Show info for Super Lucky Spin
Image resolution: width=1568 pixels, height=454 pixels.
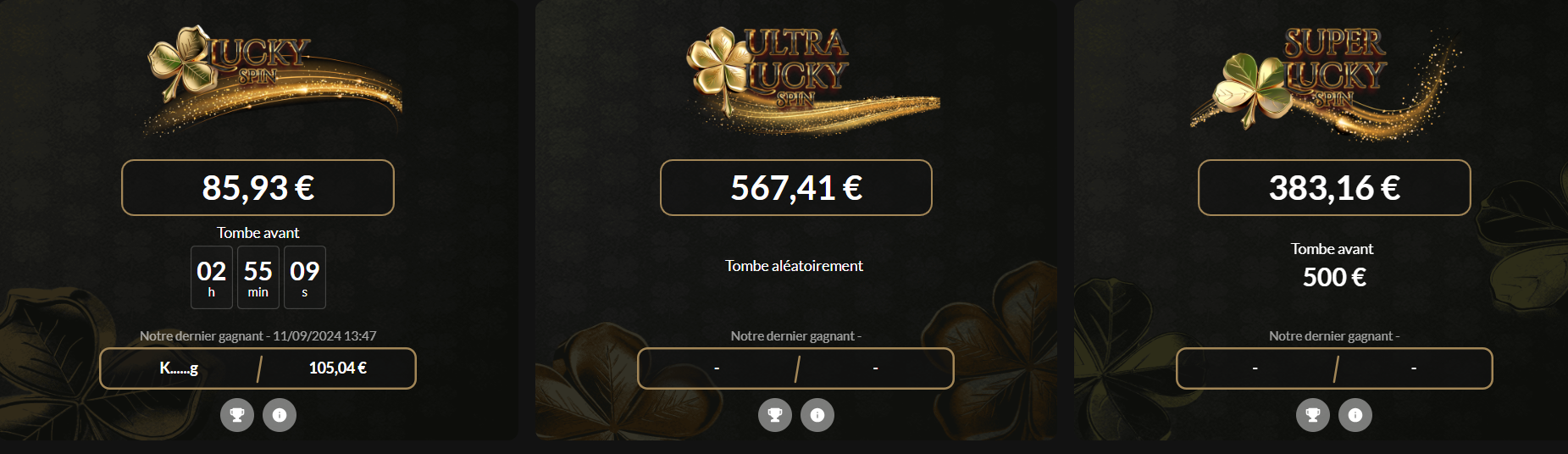click(x=1355, y=415)
